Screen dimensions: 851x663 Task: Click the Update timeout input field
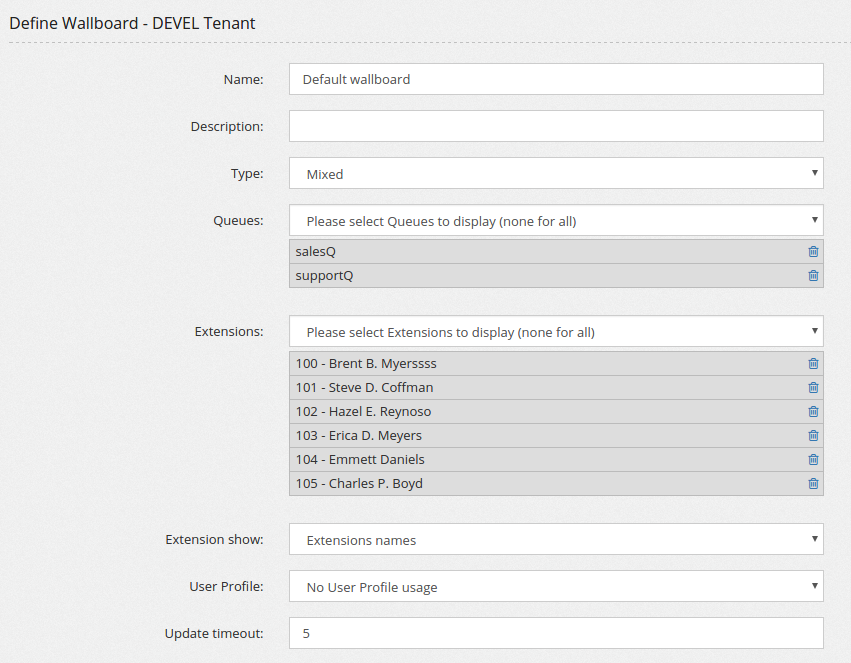click(556, 633)
